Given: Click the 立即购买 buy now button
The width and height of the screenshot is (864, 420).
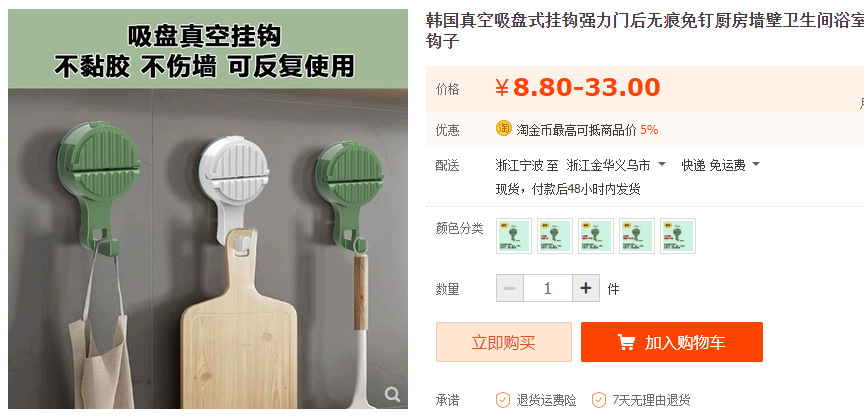Looking at the screenshot, I should coord(504,342).
